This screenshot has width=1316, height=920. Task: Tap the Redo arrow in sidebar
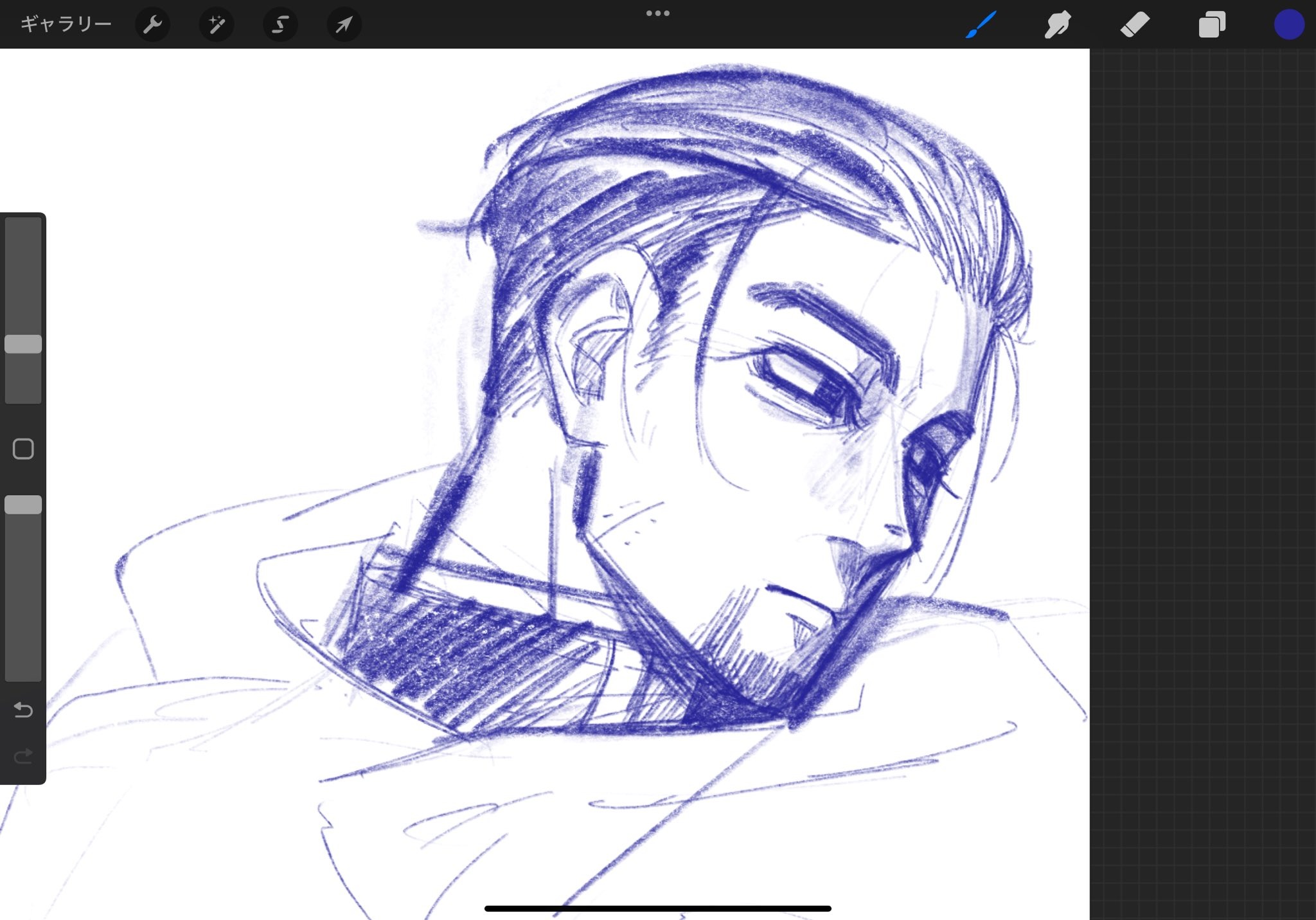pos(23,756)
